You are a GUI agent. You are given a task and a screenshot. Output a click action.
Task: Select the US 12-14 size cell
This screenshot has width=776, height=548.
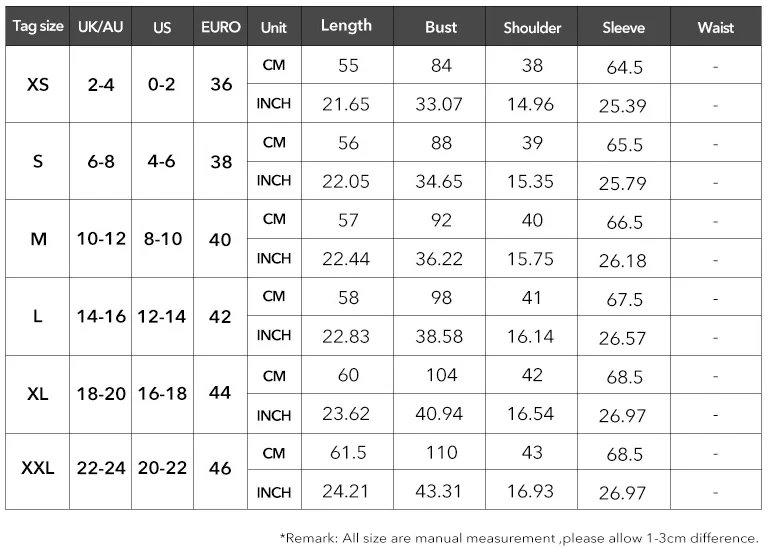(x=162, y=317)
